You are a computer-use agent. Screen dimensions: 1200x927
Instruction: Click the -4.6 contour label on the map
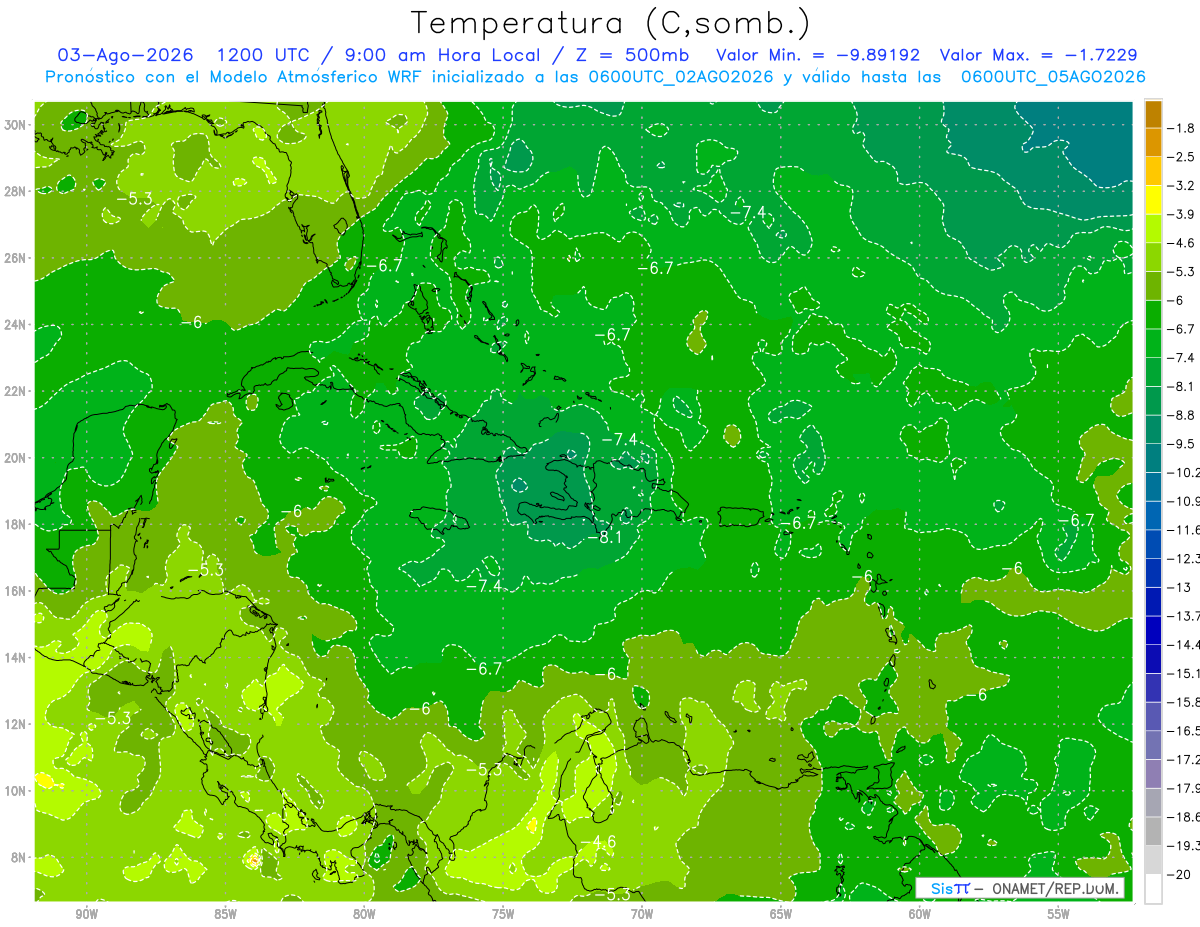tap(599, 842)
